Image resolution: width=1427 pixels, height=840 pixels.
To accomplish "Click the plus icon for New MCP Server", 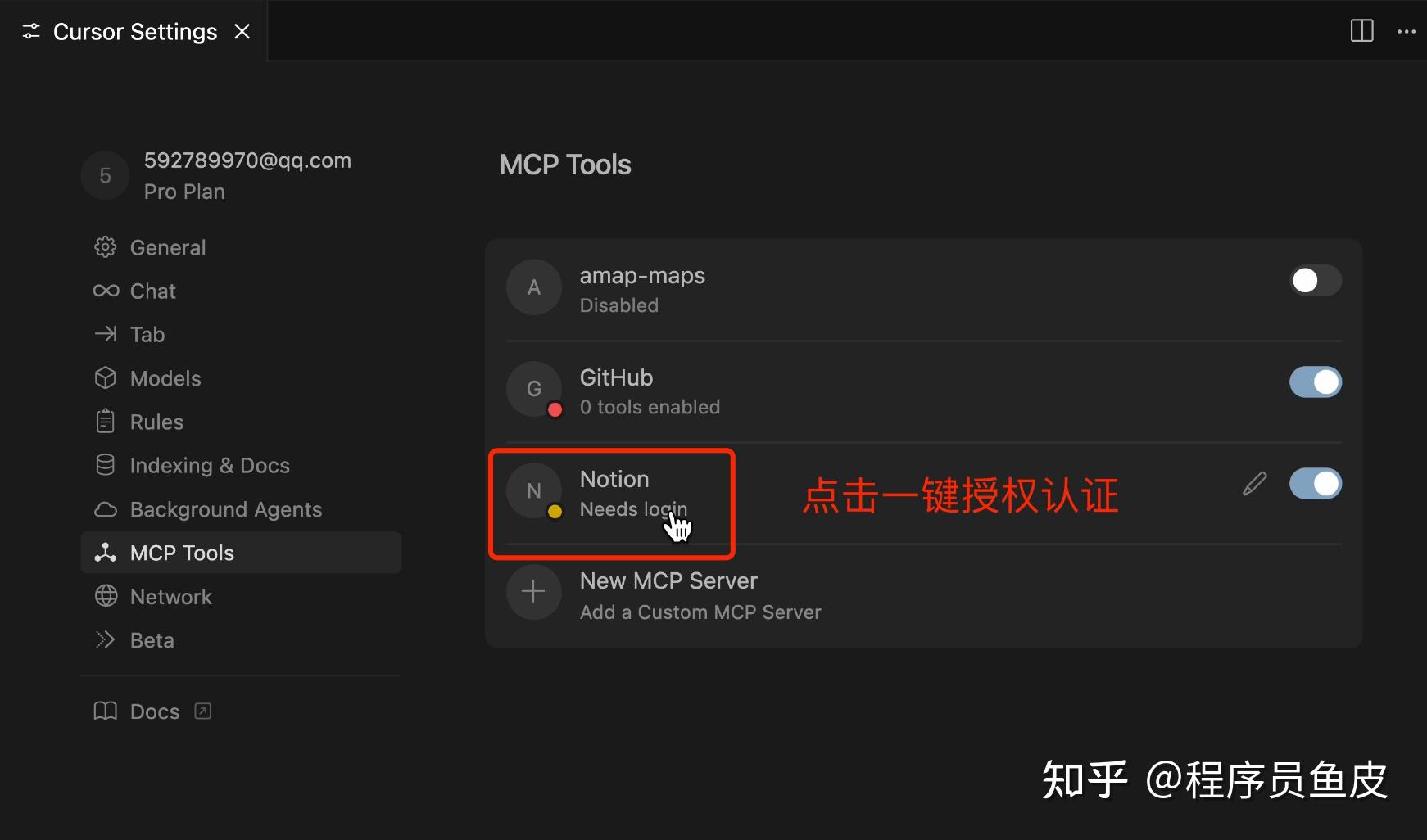I will 533,592.
